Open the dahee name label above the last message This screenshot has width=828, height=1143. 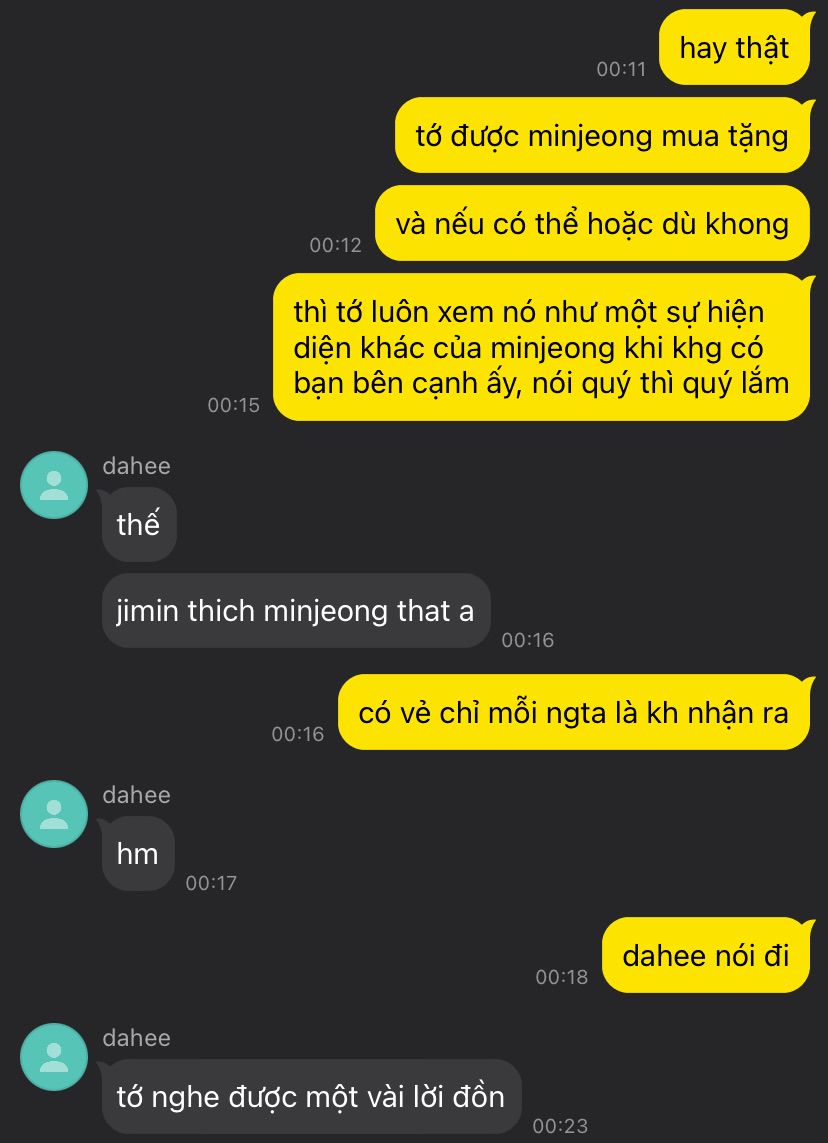tap(136, 1038)
